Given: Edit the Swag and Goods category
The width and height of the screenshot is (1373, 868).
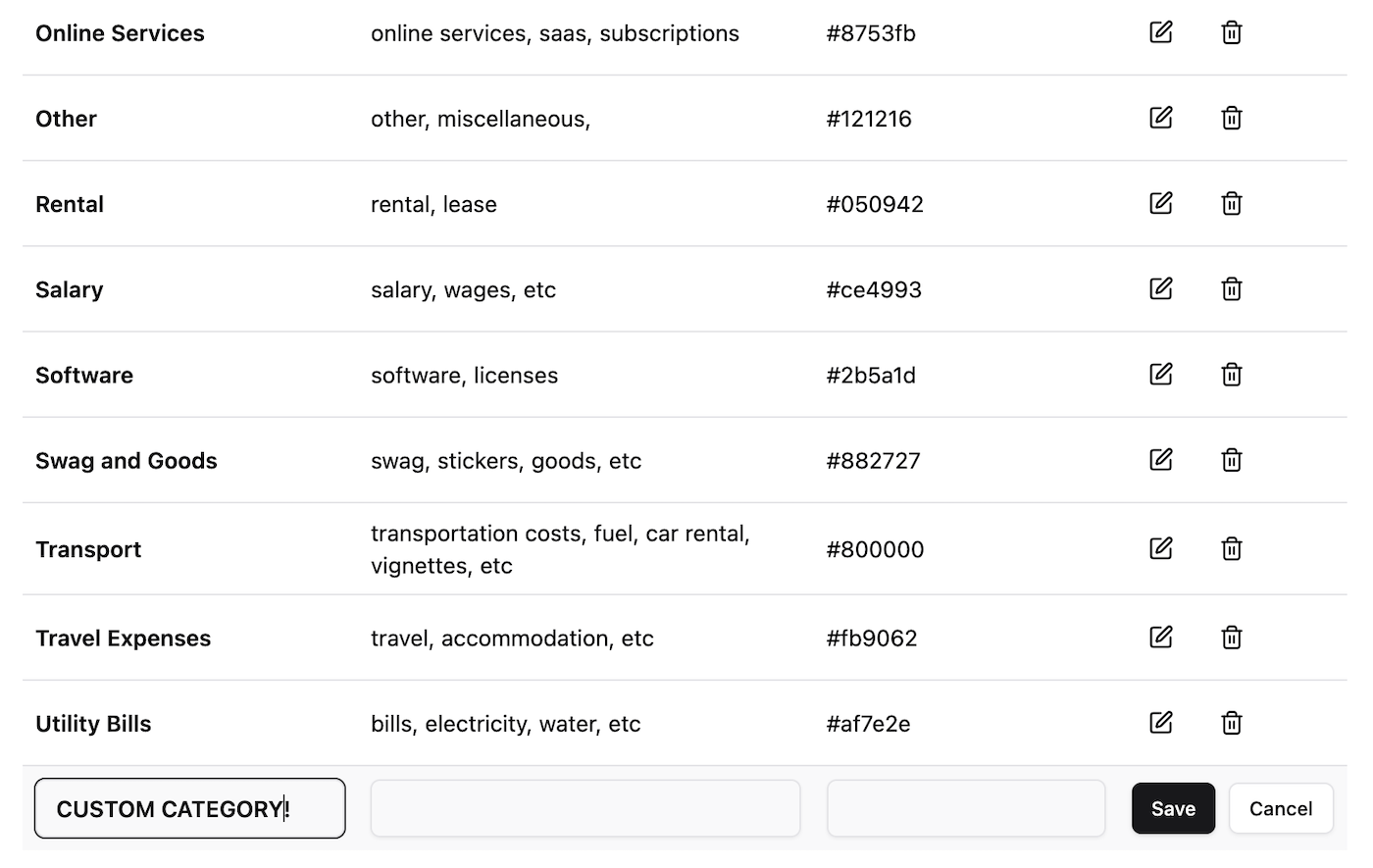Looking at the screenshot, I should point(1161,459).
